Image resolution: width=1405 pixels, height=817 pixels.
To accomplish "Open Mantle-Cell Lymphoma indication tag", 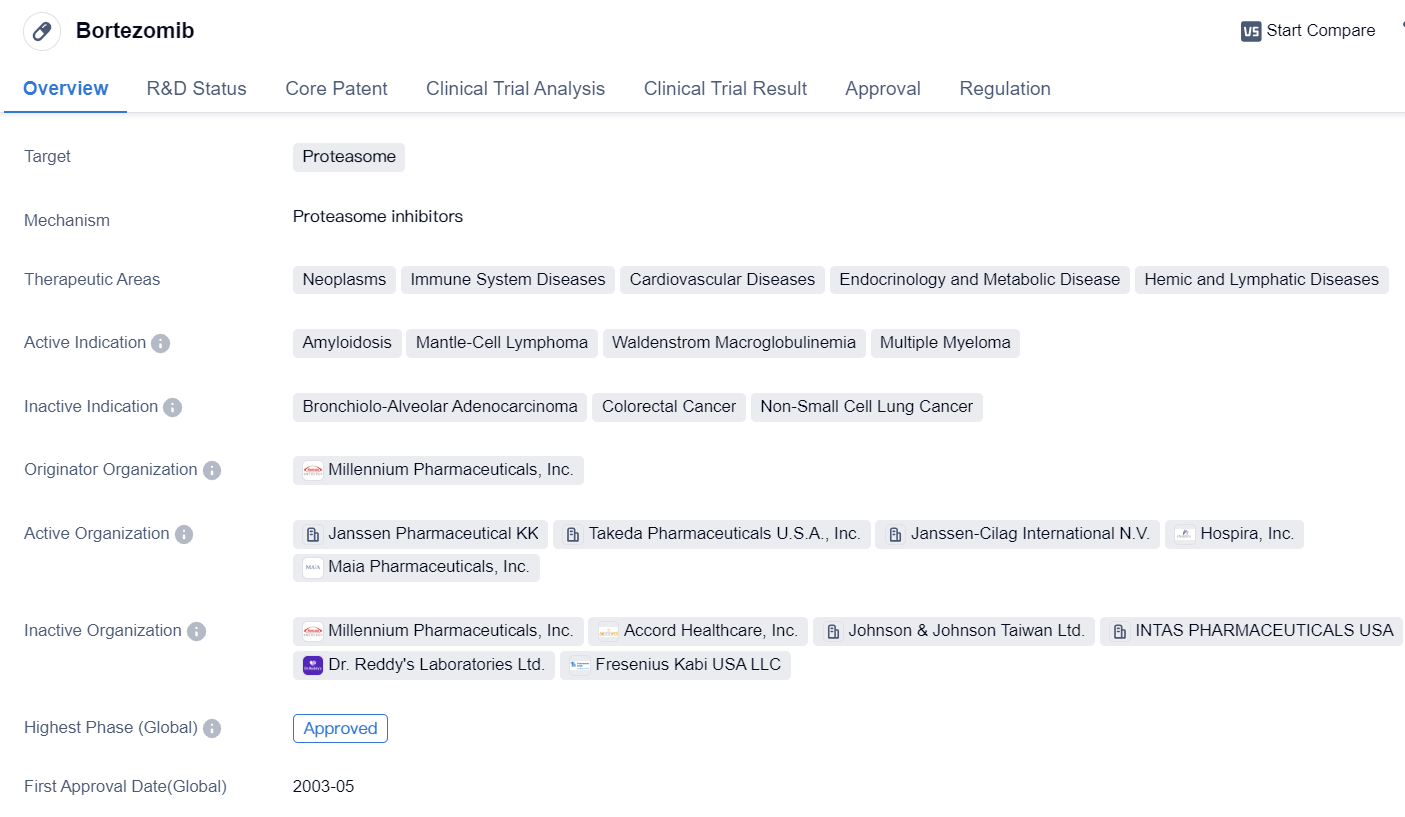I will coord(501,343).
